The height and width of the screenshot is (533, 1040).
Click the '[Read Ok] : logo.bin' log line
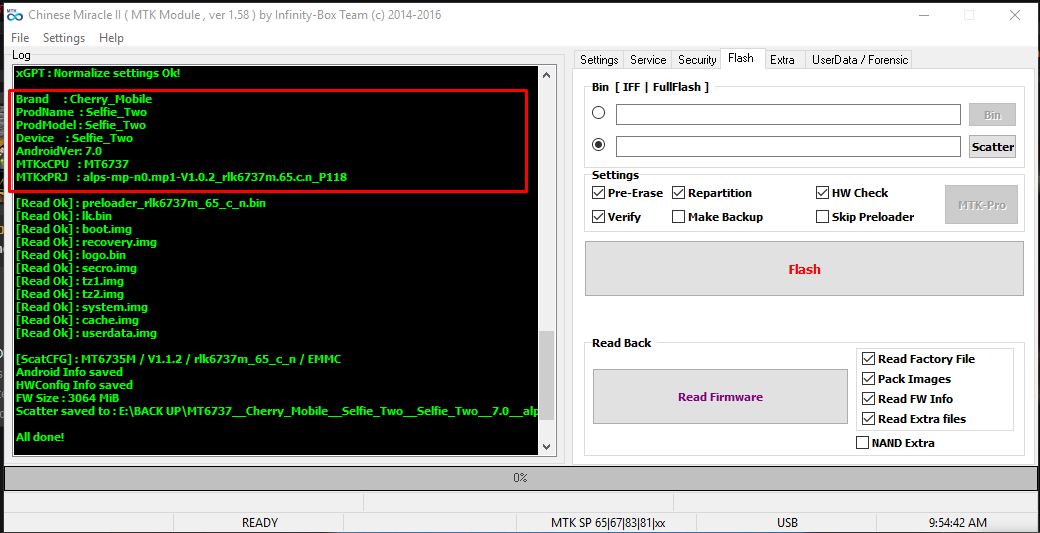click(x=71, y=255)
